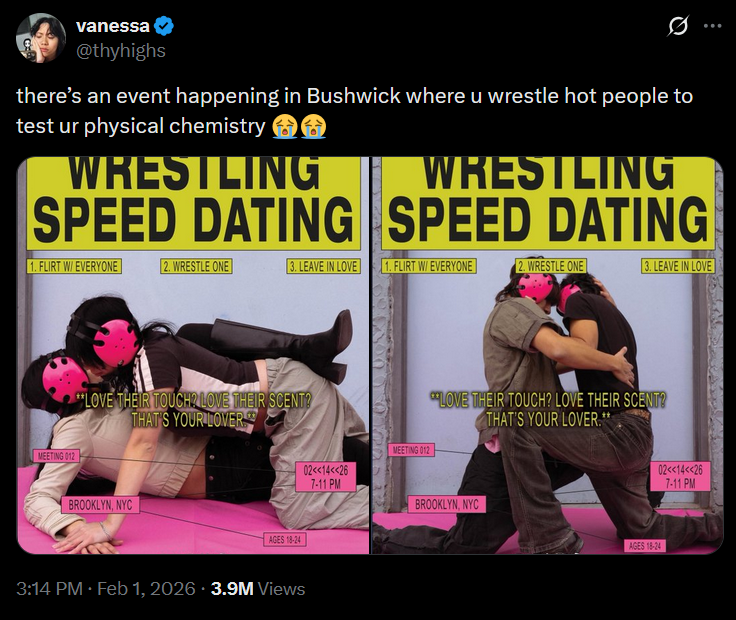Open the Grok explain-post icon
This screenshot has height=620, width=736.
click(x=678, y=26)
